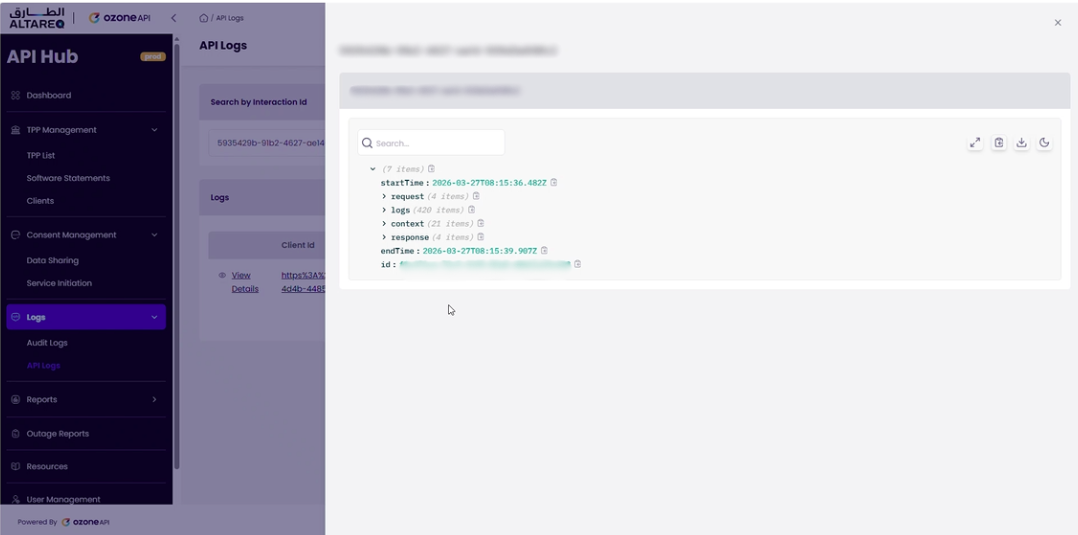The image size is (1078, 535).
Task: Expand the request node
Action: pyautogui.click(x=384, y=197)
